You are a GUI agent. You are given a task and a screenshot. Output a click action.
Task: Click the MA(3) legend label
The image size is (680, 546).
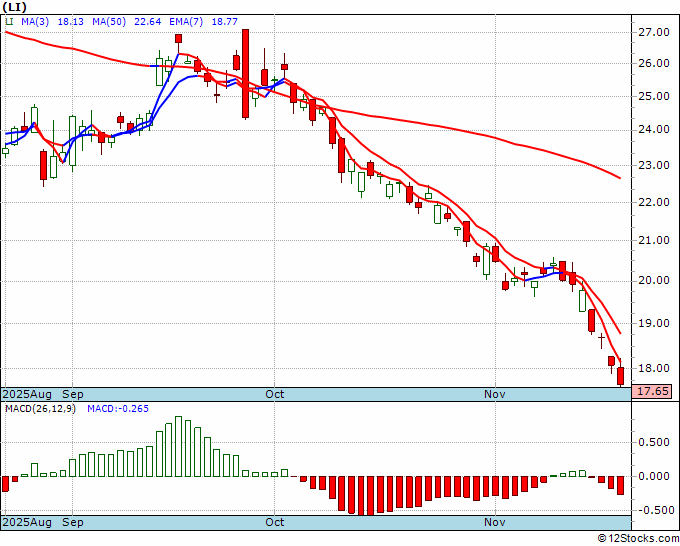click(x=35, y=21)
